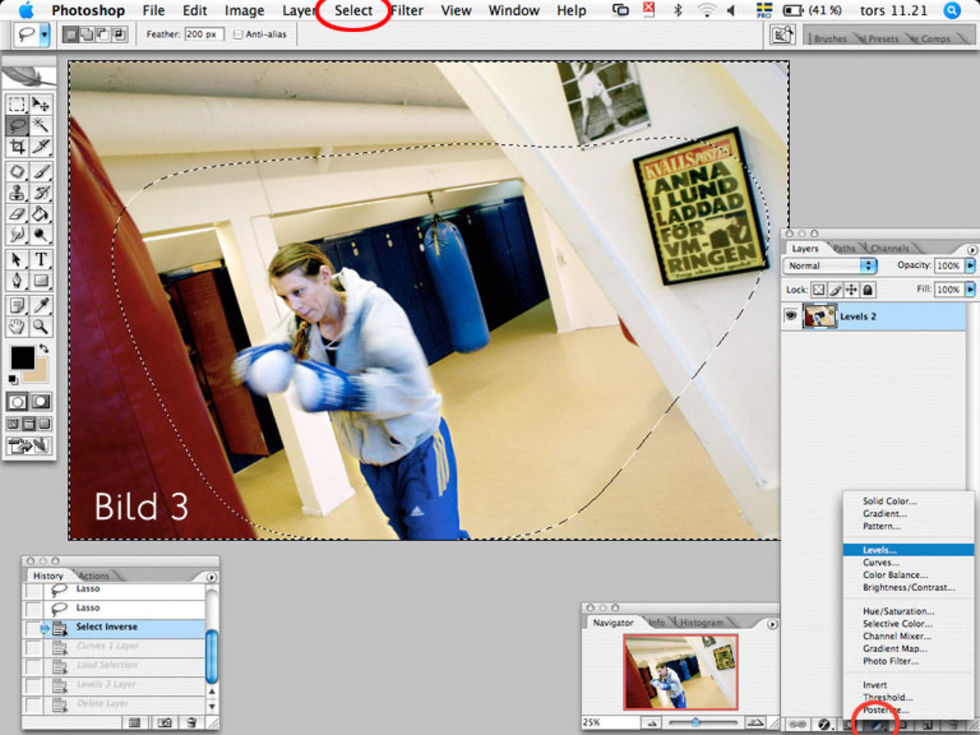Image resolution: width=980 pixels, height=735 pixels.
Task: Open the Image menu
Action: click(244, 11)
